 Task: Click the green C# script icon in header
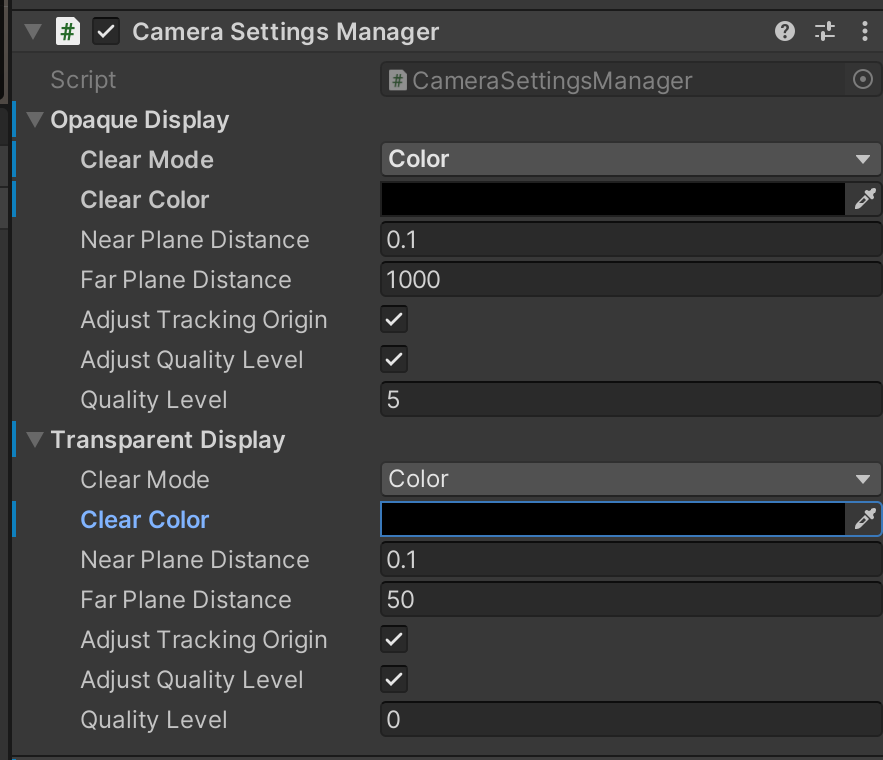(67, 32)
